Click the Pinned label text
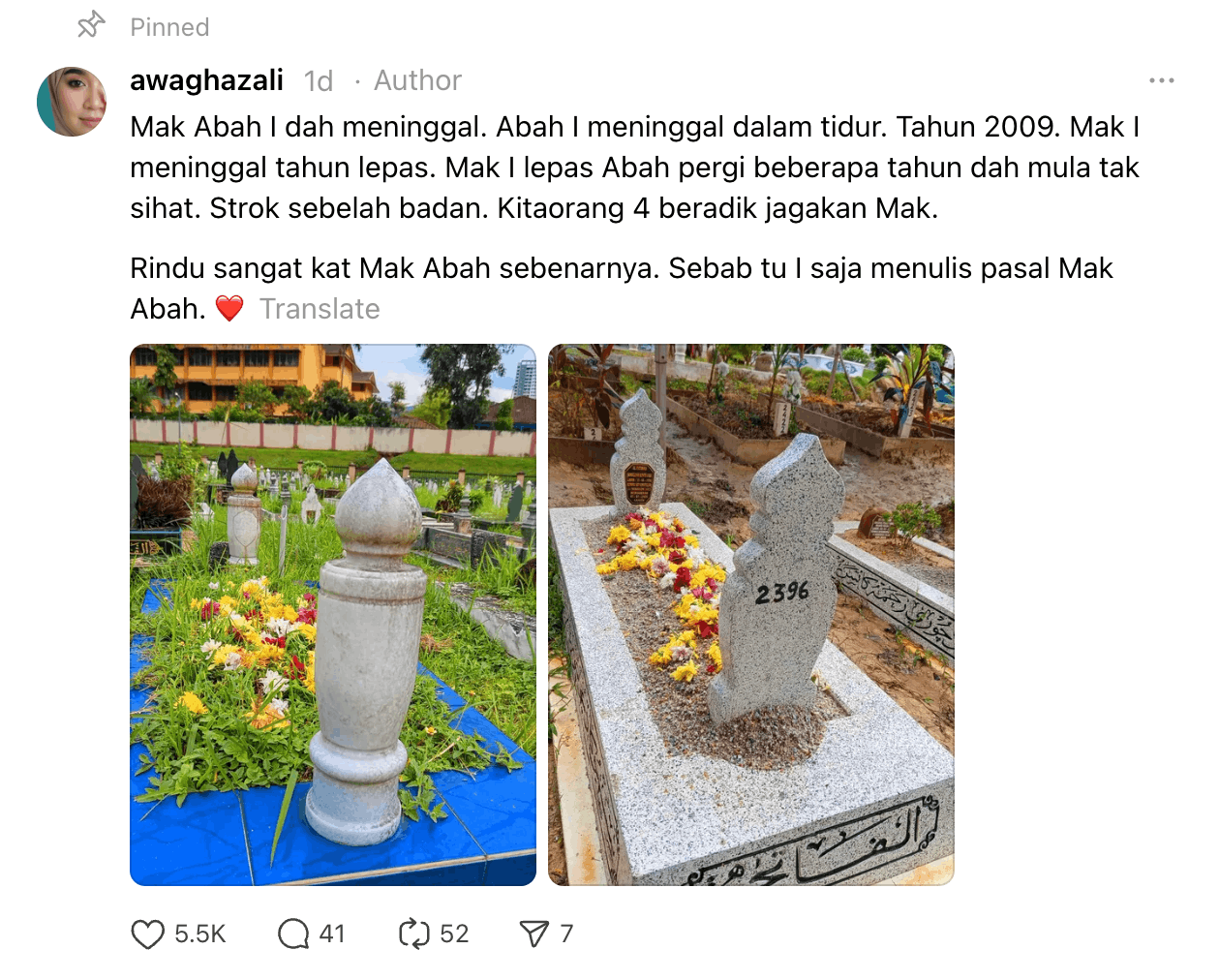Viewport: 1219px width, 980px height. pyautogui.click(x=169, y=27)
